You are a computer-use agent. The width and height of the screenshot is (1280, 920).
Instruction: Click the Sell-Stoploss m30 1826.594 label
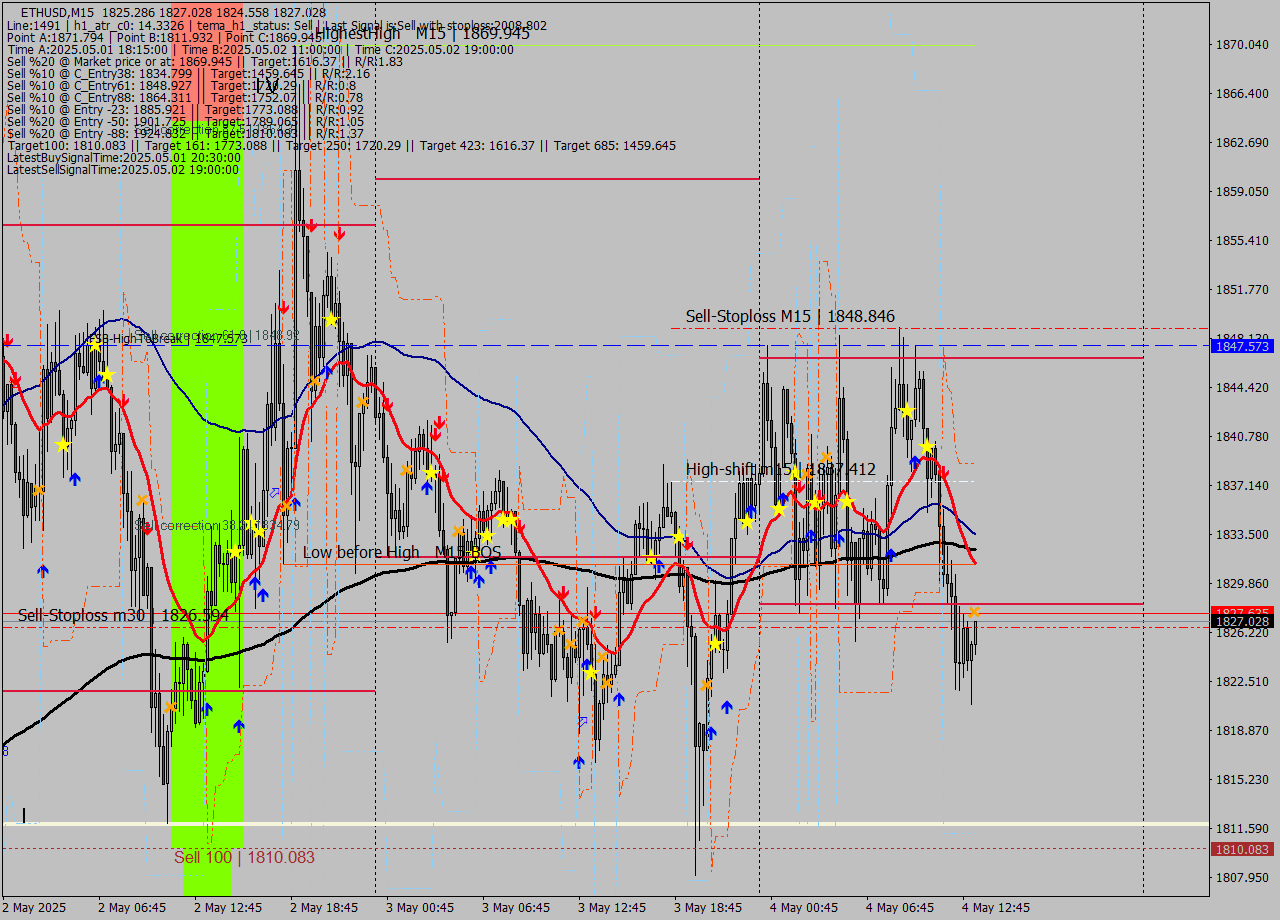123,616
